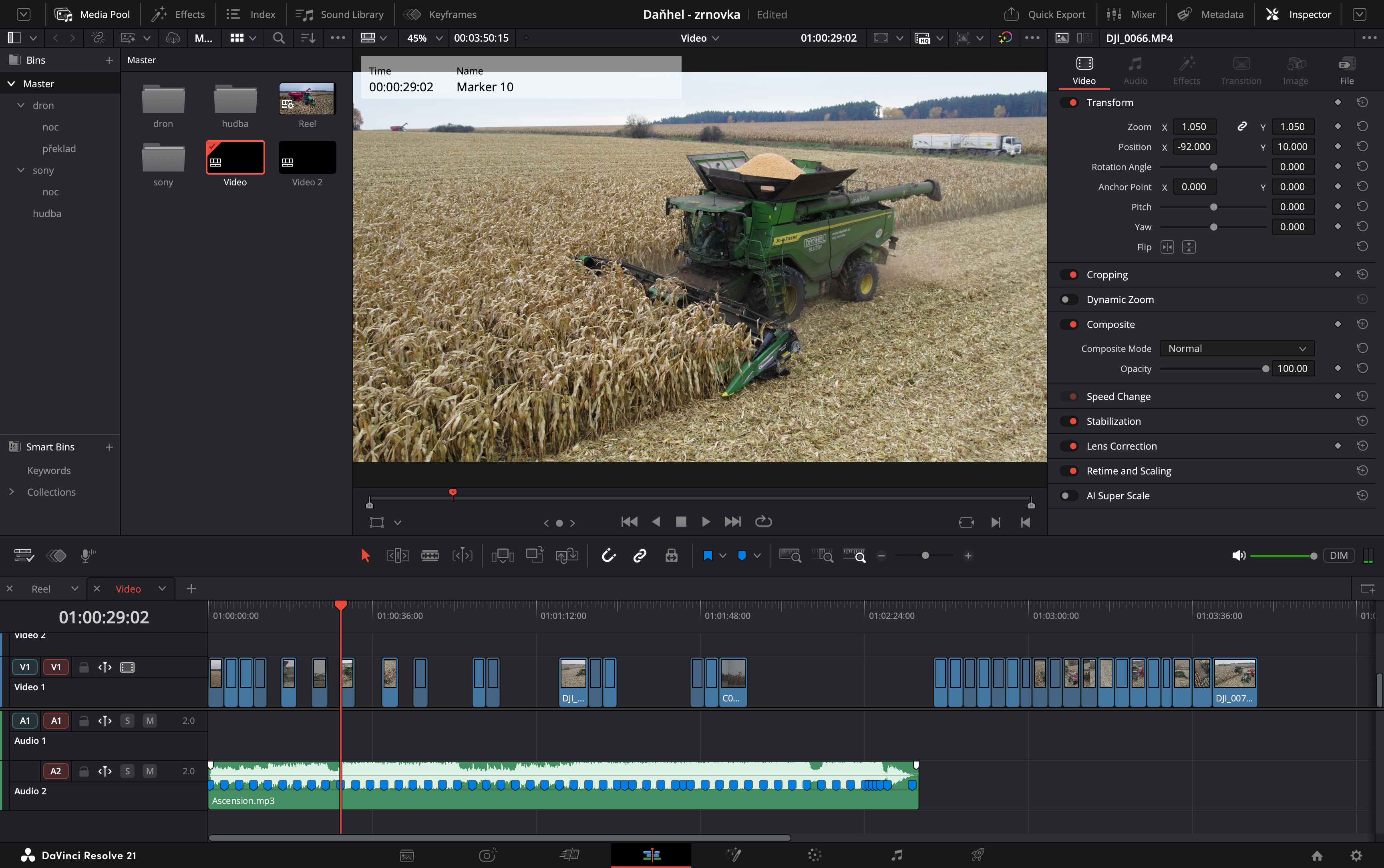Select the Inspector Video tab
1384x868 pixels.
(x=1084, y=70)
